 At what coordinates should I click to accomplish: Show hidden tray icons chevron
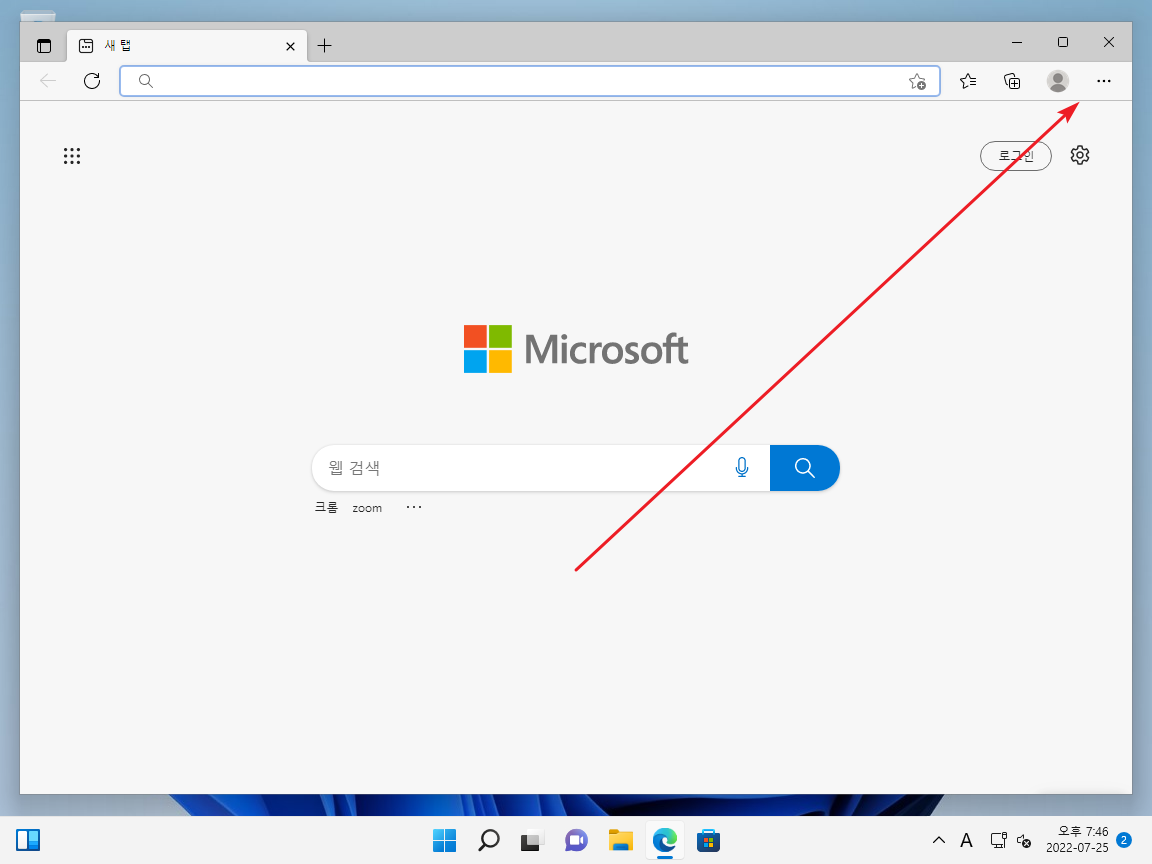pos(939,840)
